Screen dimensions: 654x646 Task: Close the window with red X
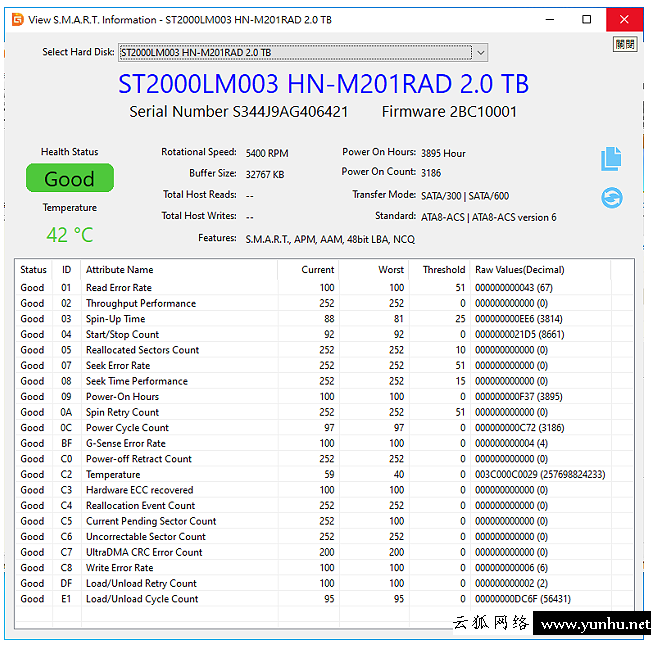click(x=624, y=20)
